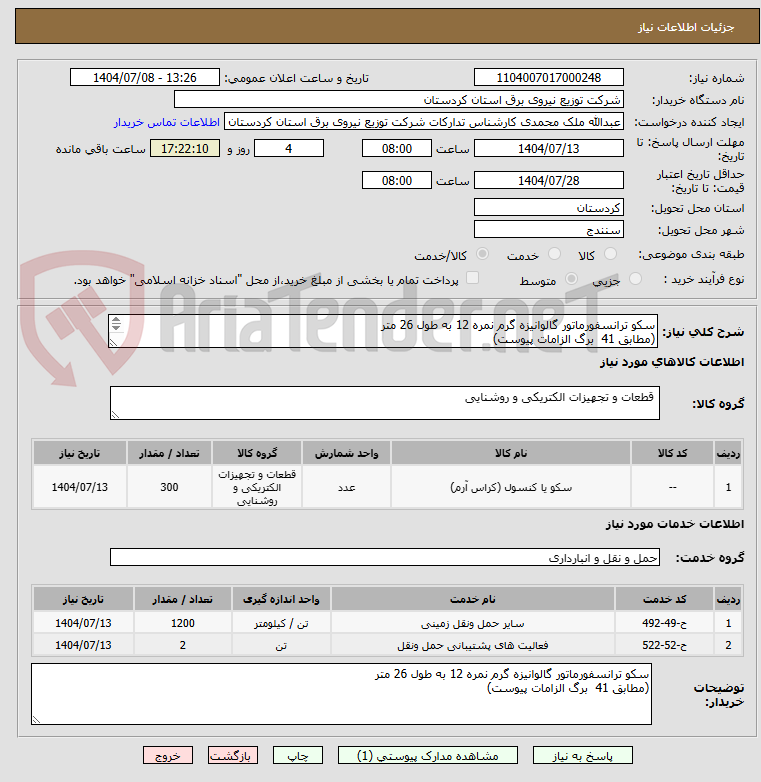
Task: Click the نام کالا column header
Action: click(x=511, y=453)
